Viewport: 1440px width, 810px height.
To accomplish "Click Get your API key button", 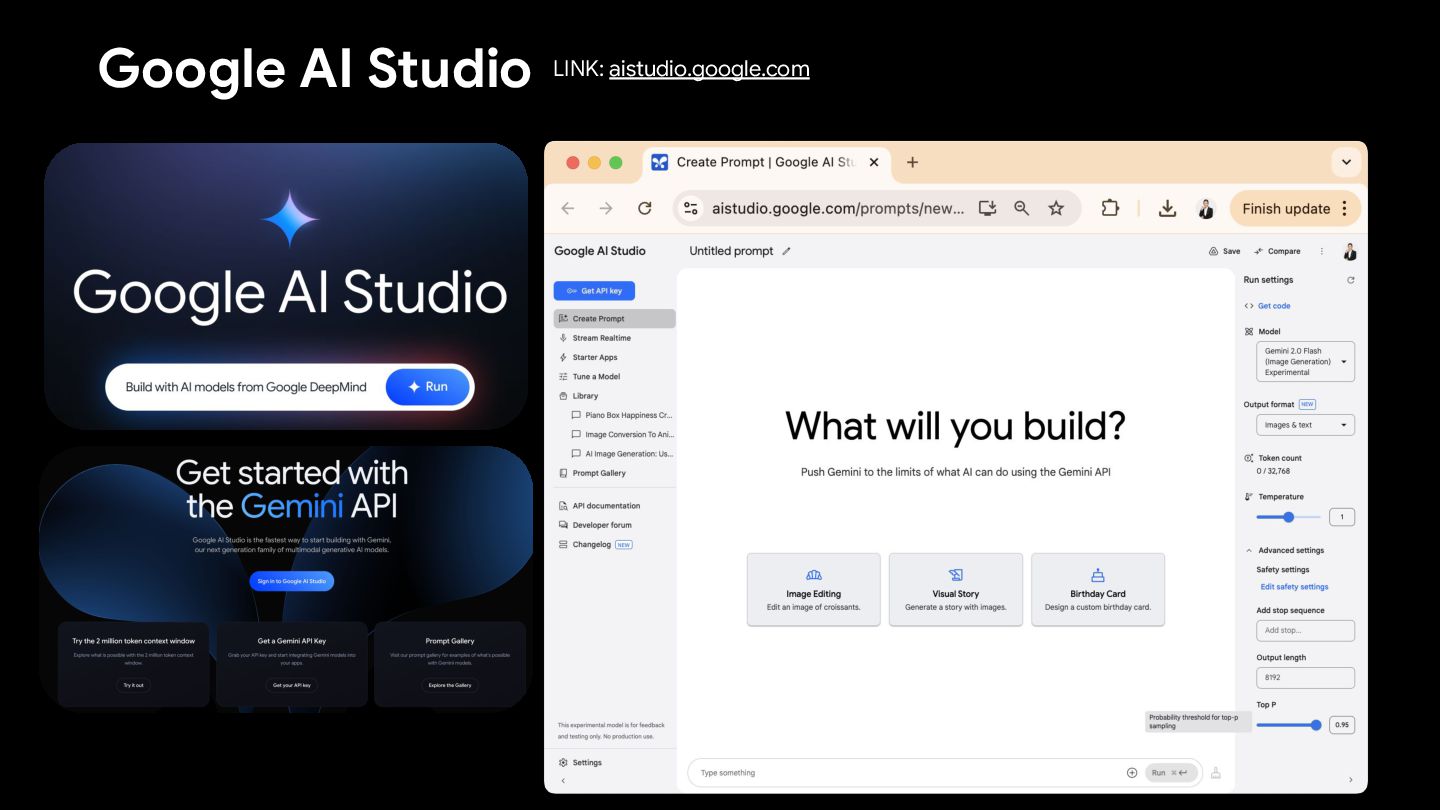I will click(x=292, y=685).
